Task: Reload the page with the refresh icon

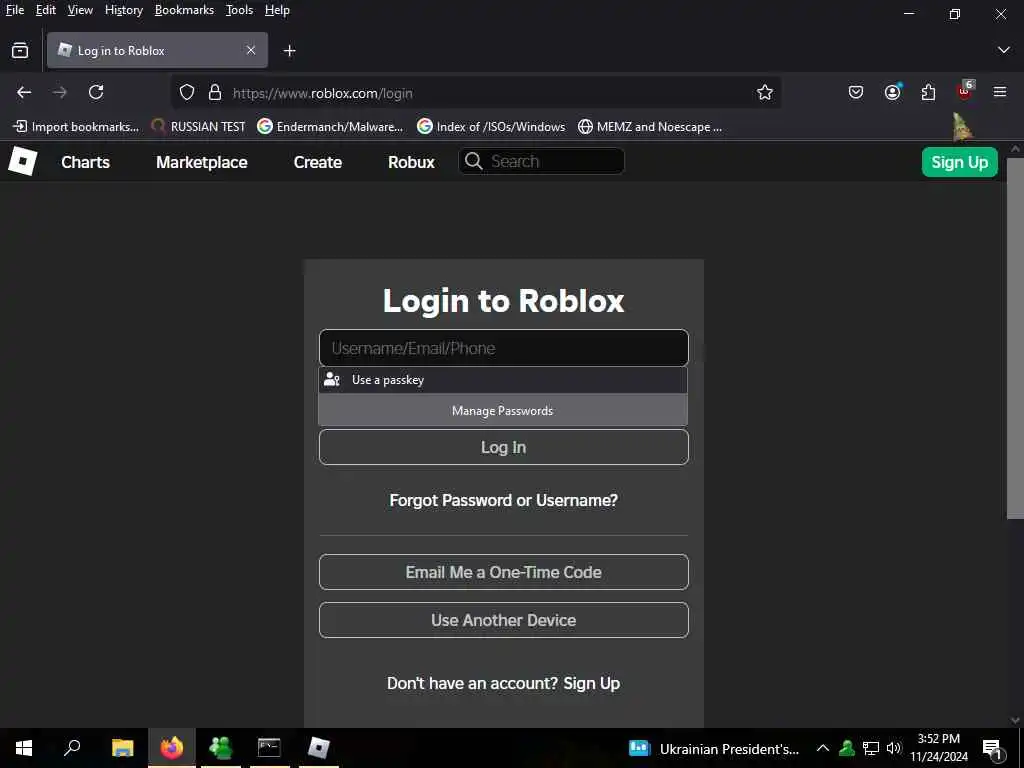Action: tap(96, 92)
